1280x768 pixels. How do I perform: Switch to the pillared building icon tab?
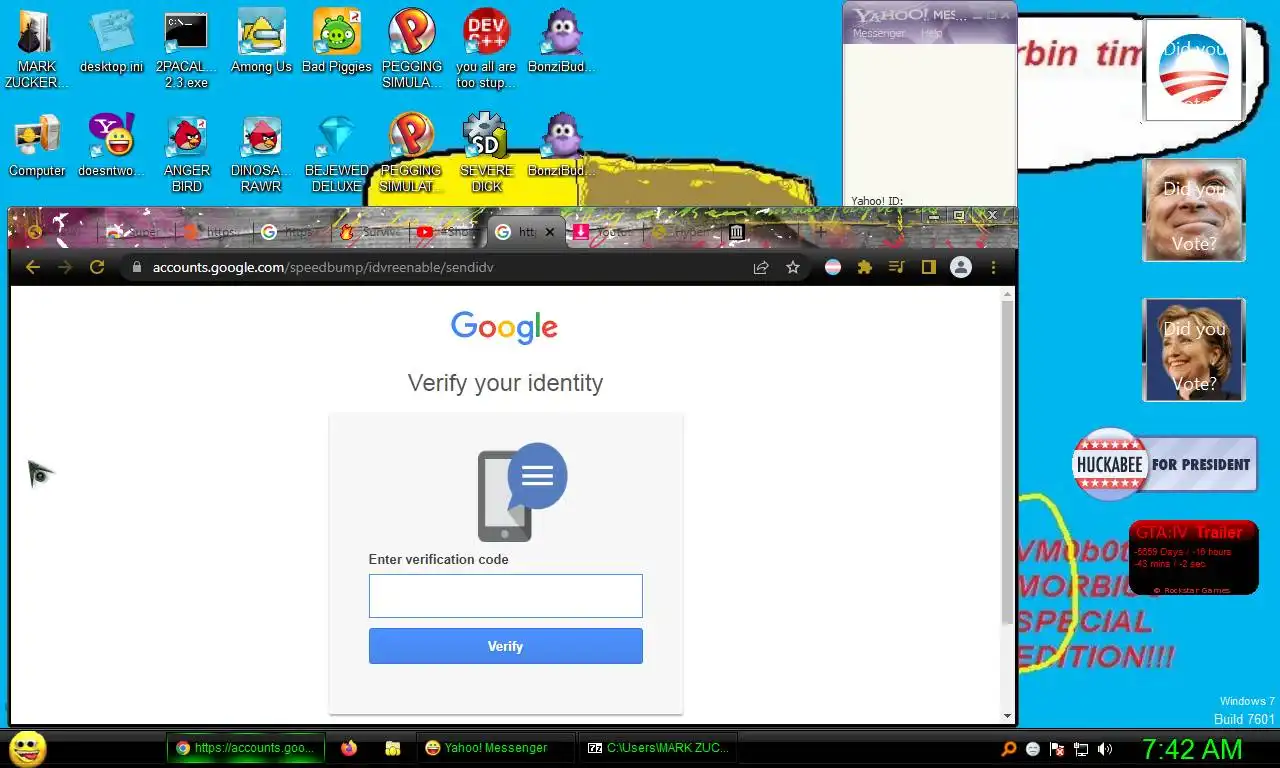coord(737,232)
